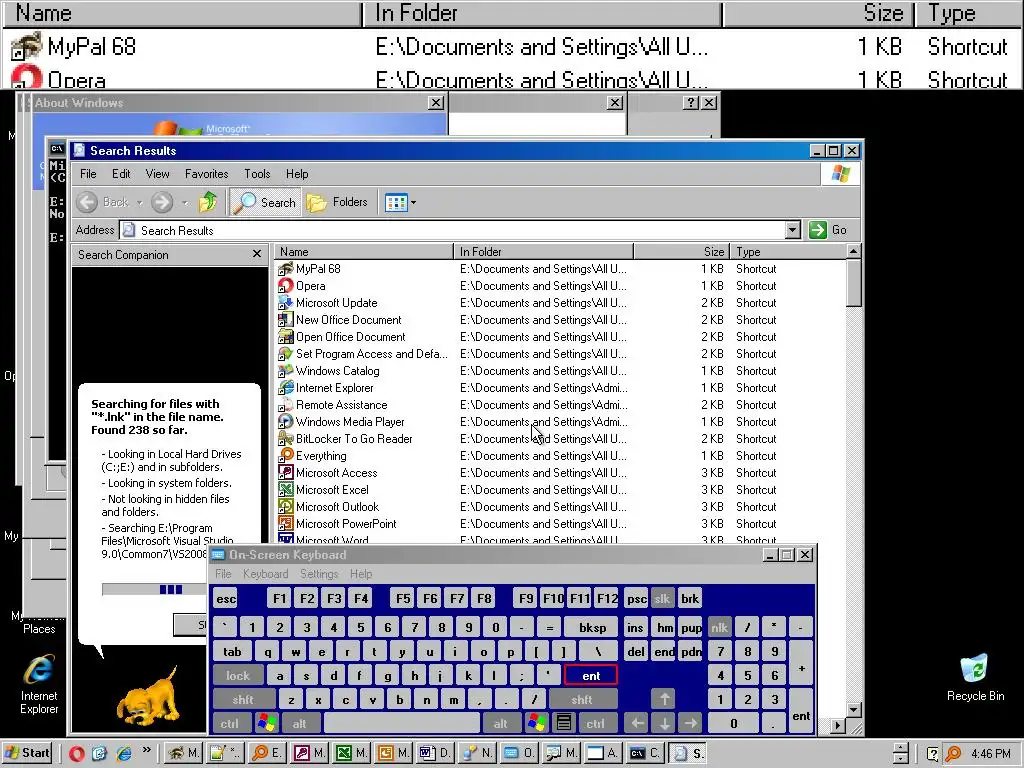1024x768 pixels.
Task: Select the BitLocker To Go Reader icon
Action: [285, 438]
